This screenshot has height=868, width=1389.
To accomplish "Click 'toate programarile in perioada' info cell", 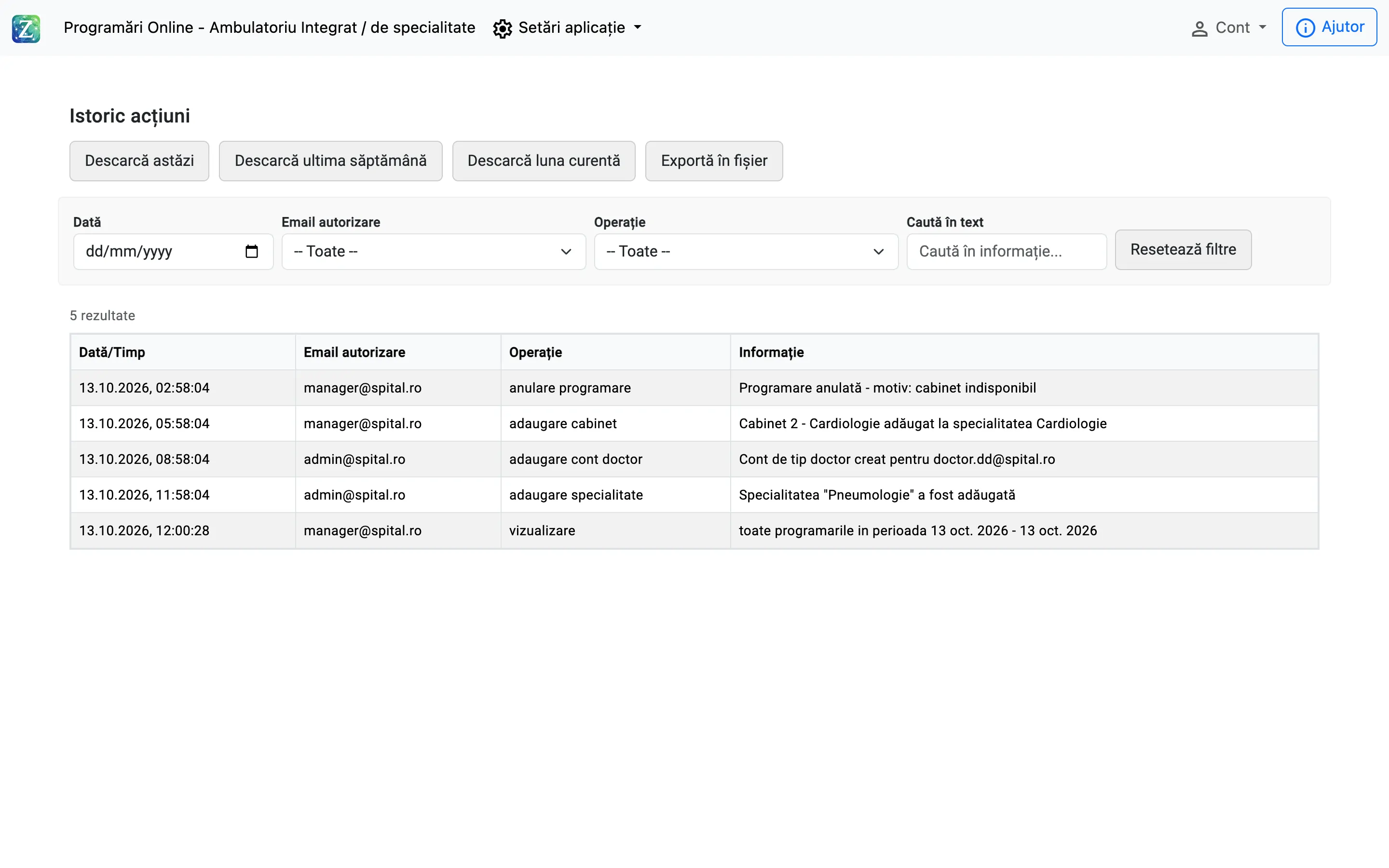I will click(x=1024, y=530).
